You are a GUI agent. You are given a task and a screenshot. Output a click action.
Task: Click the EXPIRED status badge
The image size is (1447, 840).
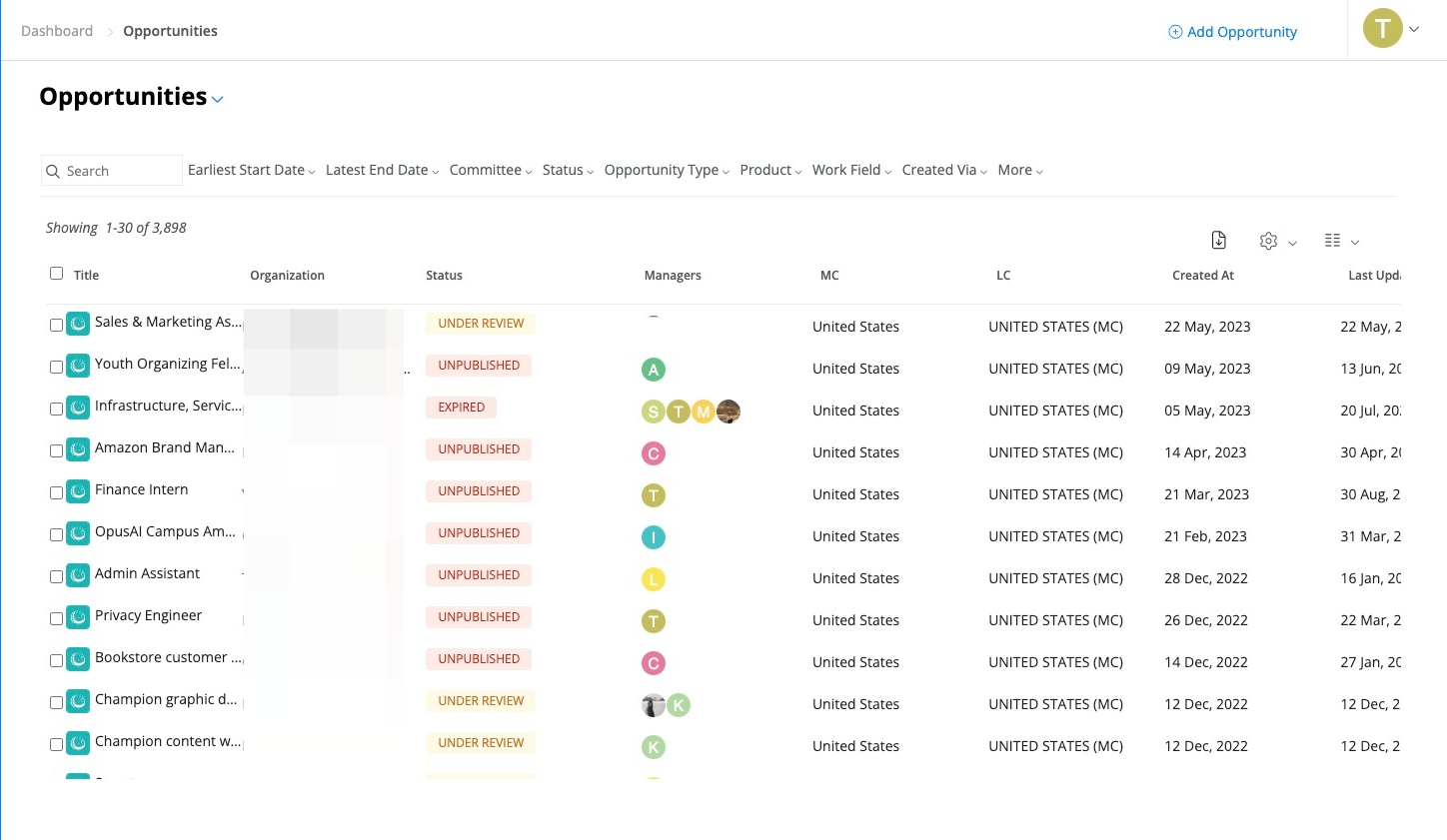coord(461,408)
